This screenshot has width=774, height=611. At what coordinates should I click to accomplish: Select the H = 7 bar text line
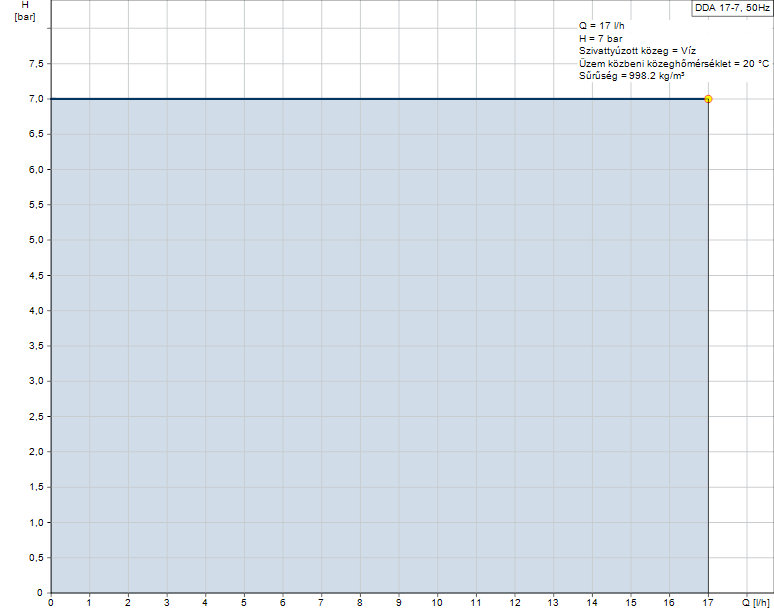point(600,39)
